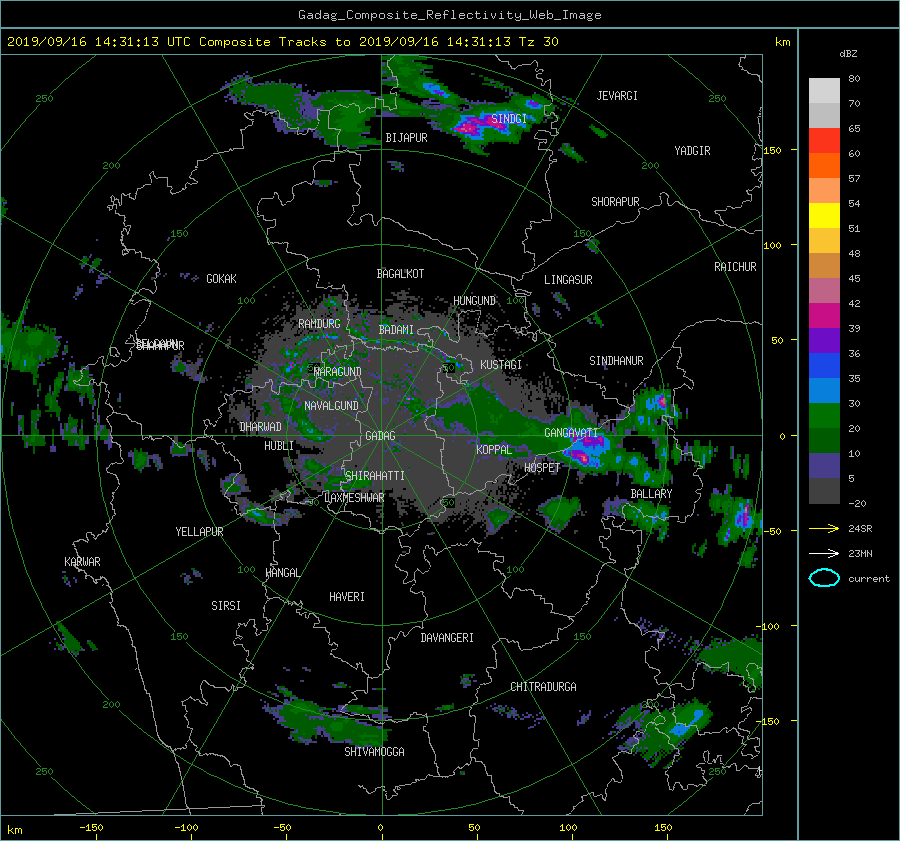Click the '150' tick on right km axis

pyautogui.click(x=772, y=150)
